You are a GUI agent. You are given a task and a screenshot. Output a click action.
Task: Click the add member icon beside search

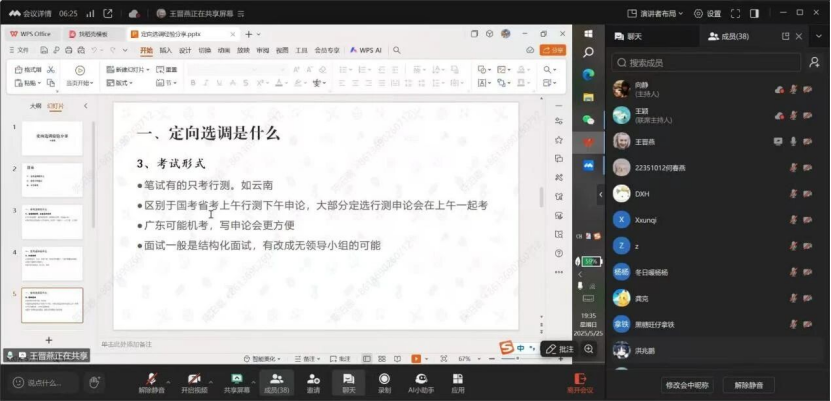pos(817,62)
